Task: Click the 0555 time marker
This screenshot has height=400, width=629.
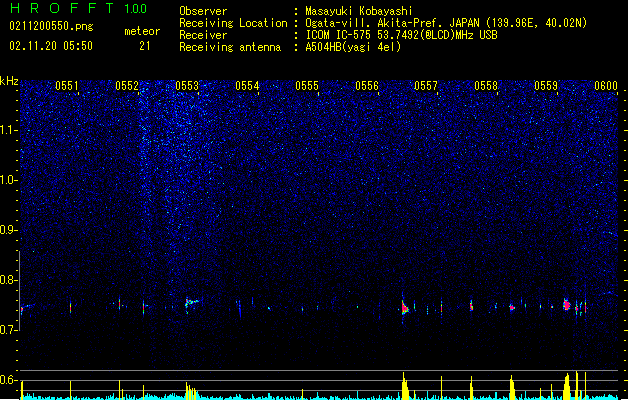Action: pyautogui.click(x=307, y=86)
